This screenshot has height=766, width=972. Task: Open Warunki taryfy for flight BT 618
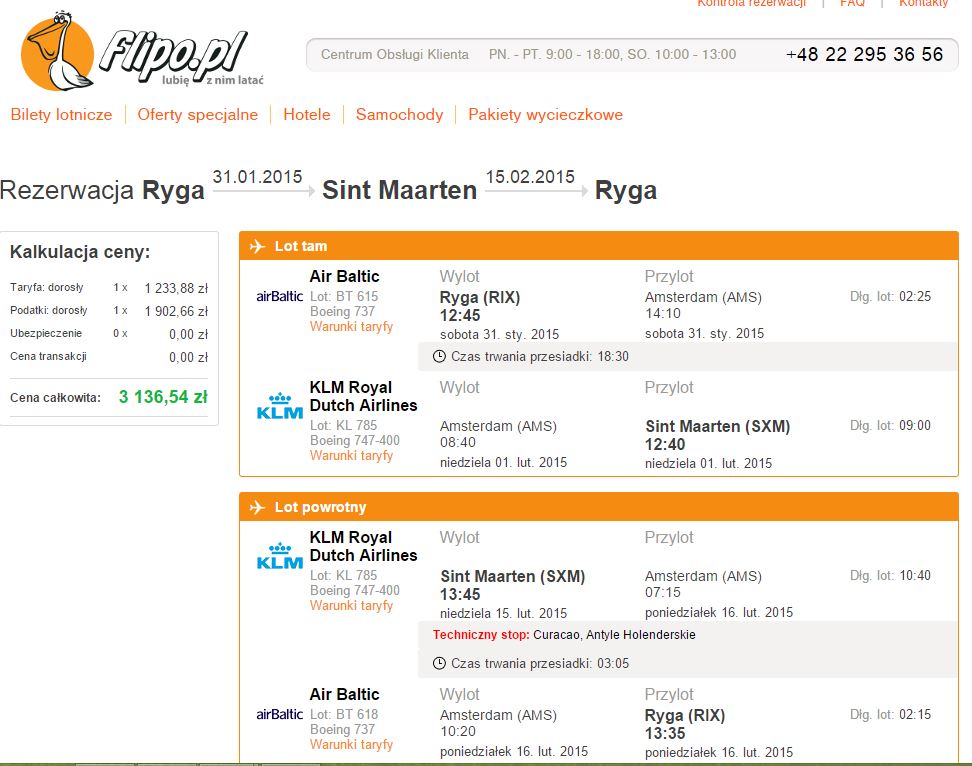(351, 744)
